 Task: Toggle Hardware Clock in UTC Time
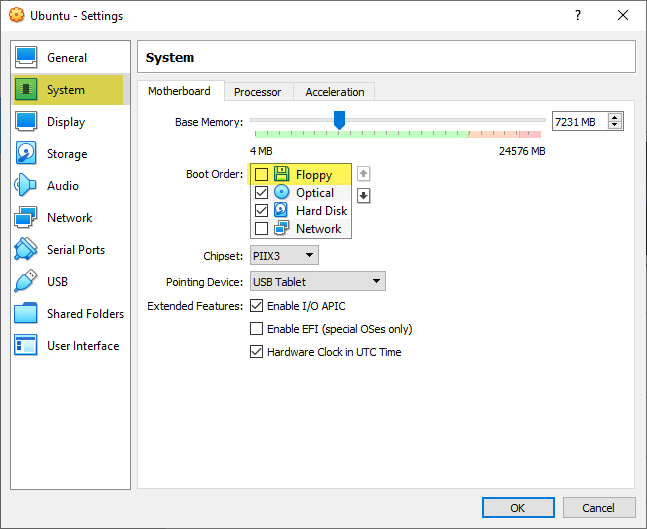point(257,352)
